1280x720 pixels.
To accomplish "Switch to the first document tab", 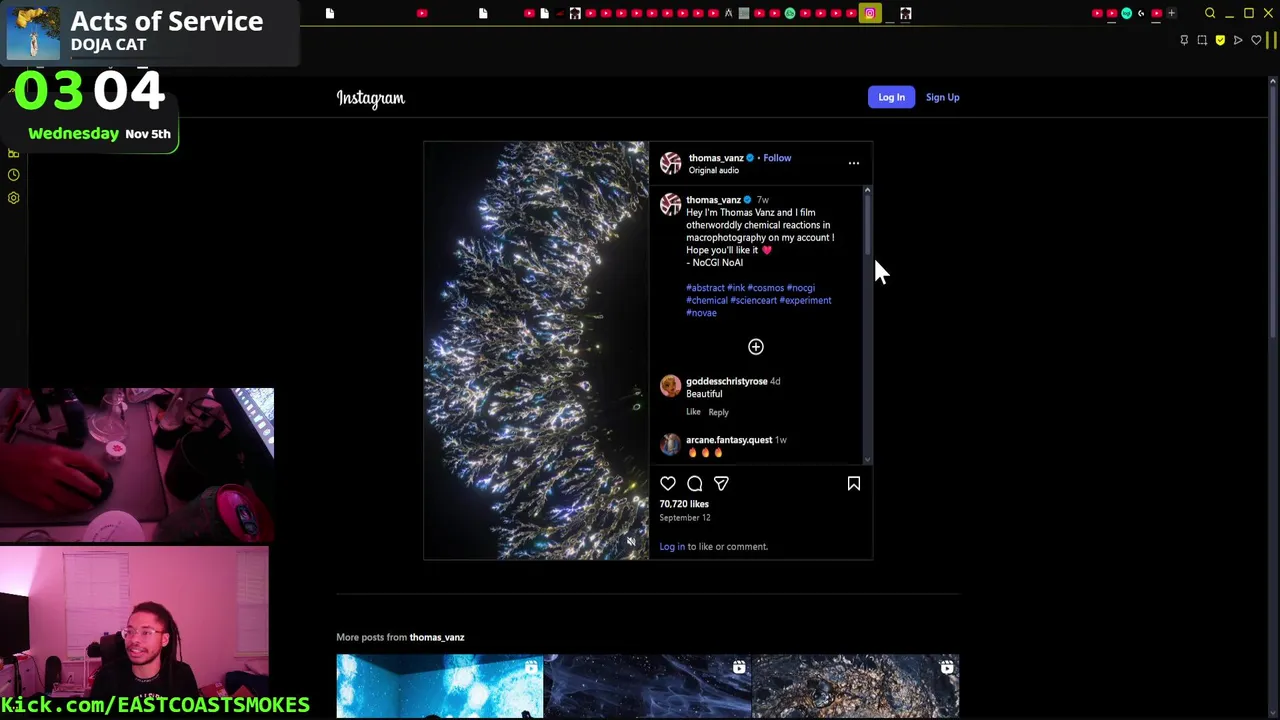I will 330,13.
